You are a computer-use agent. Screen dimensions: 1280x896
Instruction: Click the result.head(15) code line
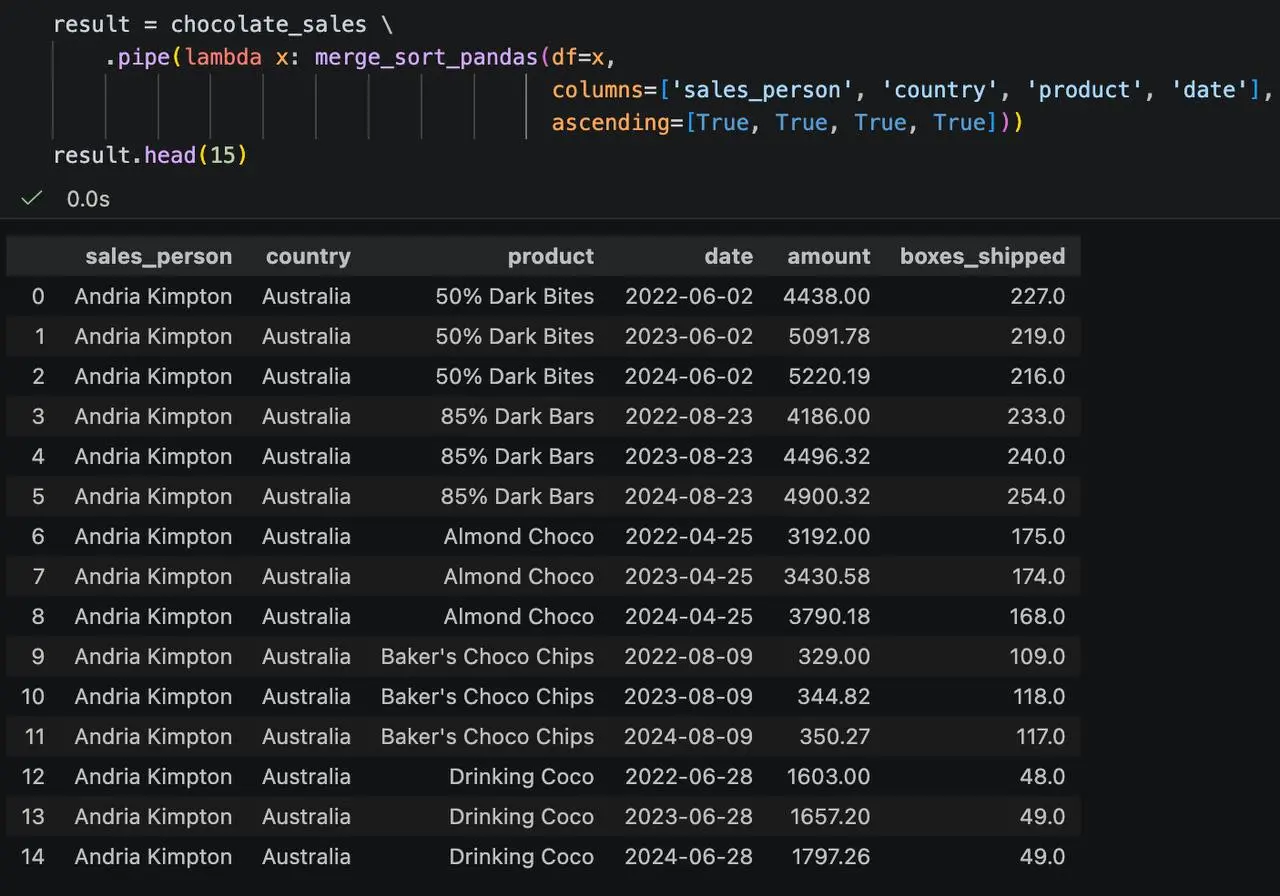tap(150, 156)
